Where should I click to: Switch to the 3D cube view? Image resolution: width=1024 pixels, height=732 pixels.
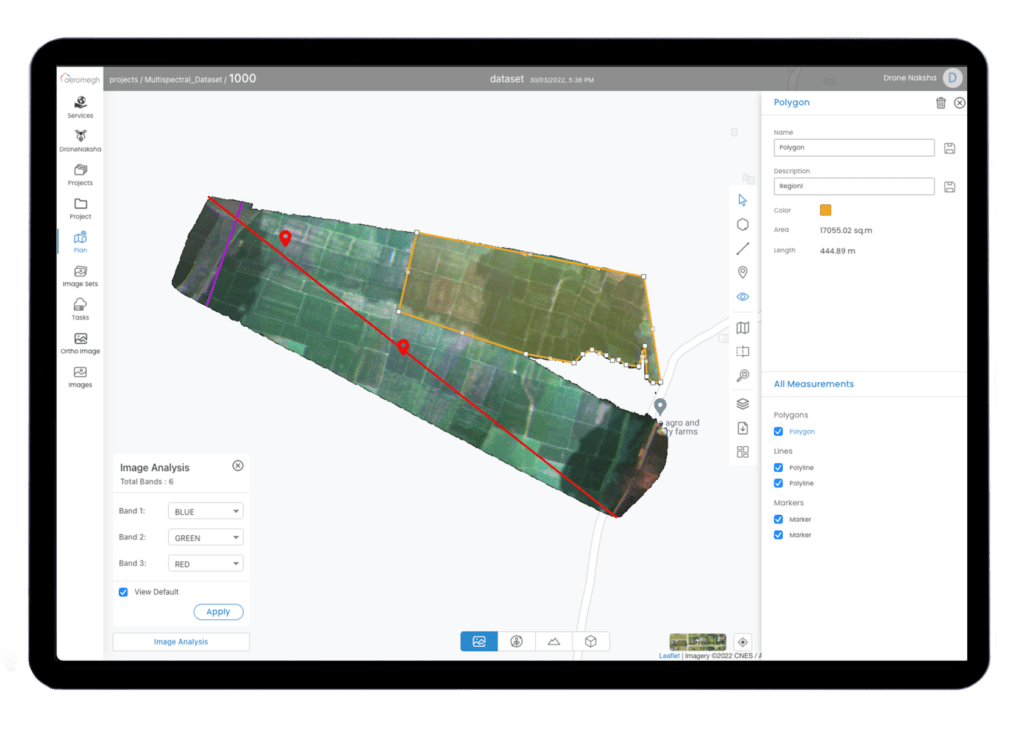[590, 642]
